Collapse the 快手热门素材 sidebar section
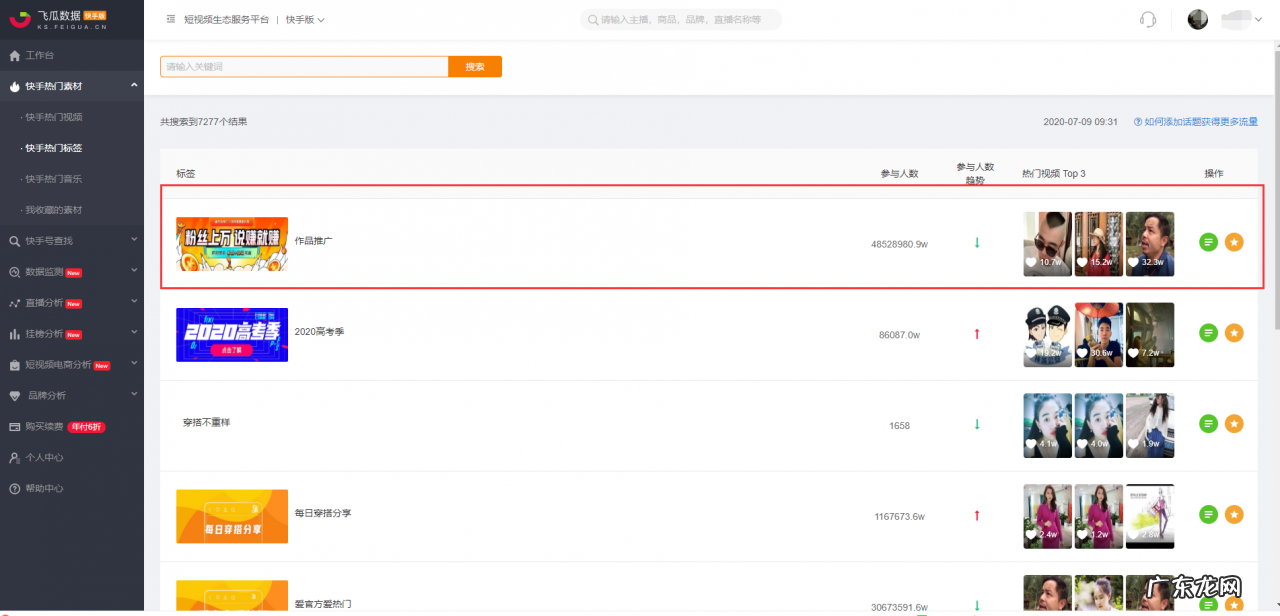This screenshot has width=1280, height=616. [x=134, y=86]
